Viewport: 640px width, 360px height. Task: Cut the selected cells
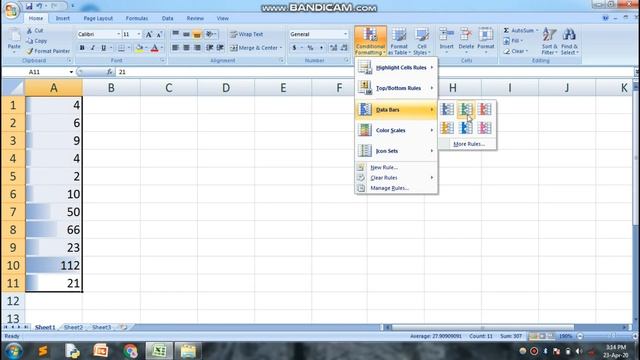pyautogui.click(x=35, y=31)
